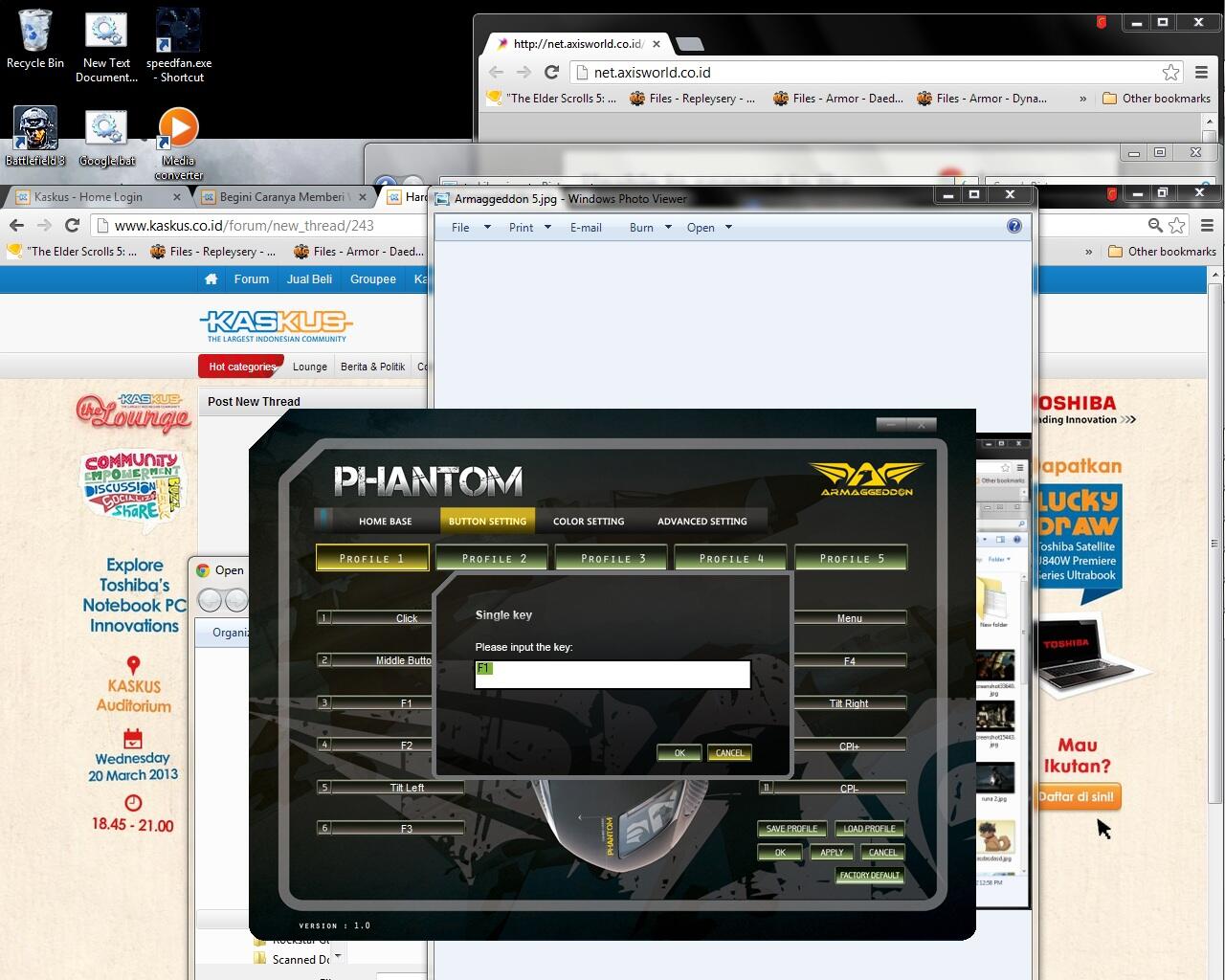Open New Text Document desktop icon
Screen dimensions: 1225x980
point(106,46)
